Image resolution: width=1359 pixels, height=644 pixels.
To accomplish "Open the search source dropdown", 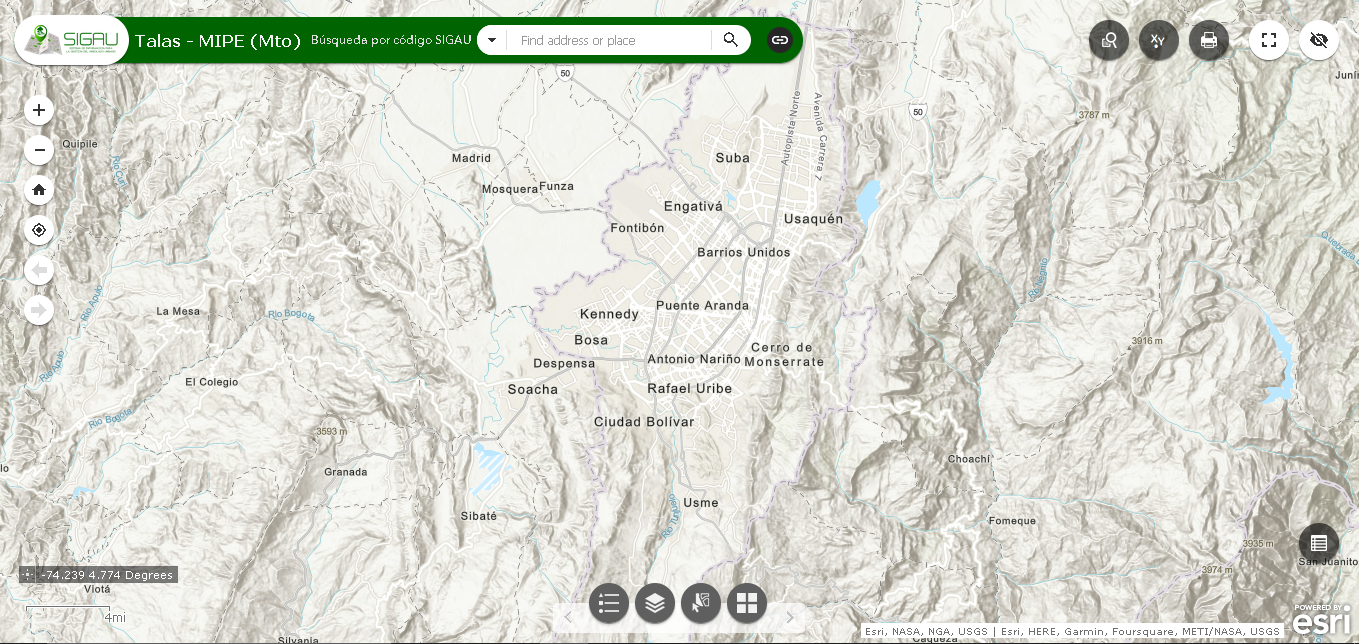I will click(491, 40).
